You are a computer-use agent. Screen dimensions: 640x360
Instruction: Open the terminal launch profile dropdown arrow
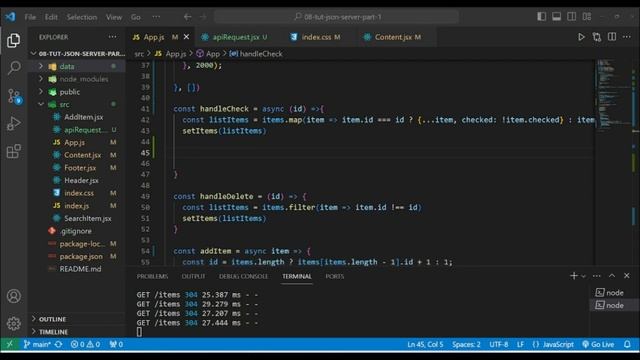[584, 276]
